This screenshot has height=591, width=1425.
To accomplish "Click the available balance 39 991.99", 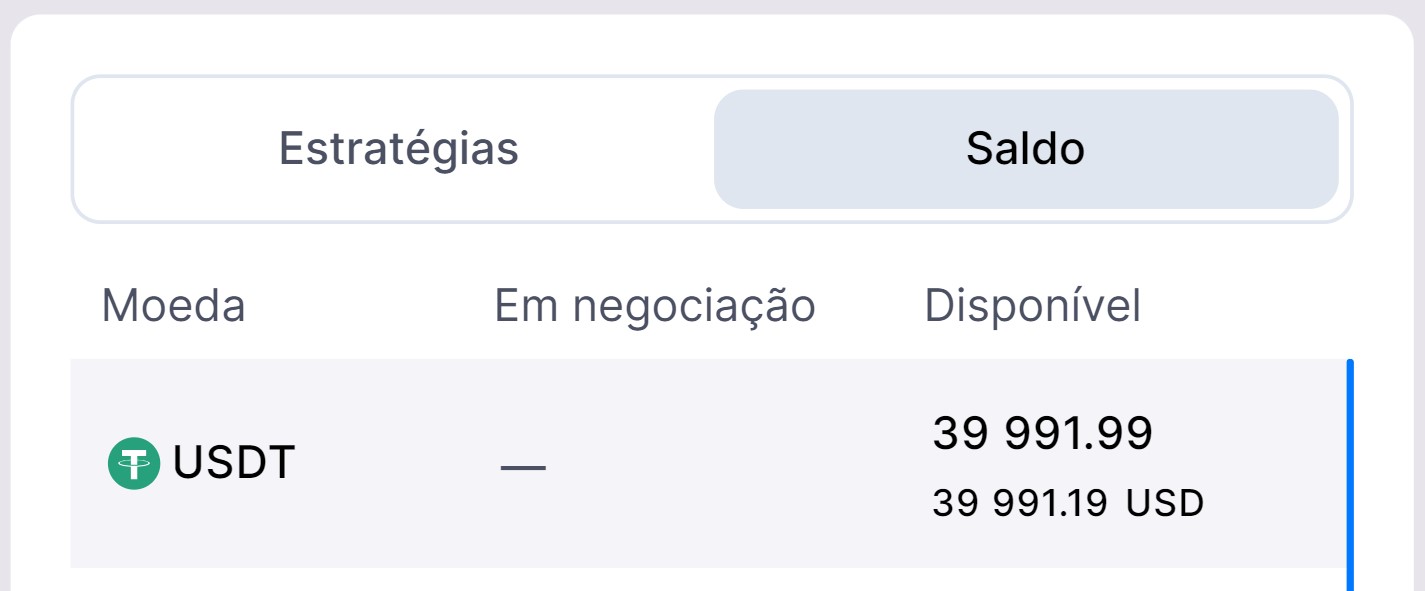I will tap(1042, 433).
